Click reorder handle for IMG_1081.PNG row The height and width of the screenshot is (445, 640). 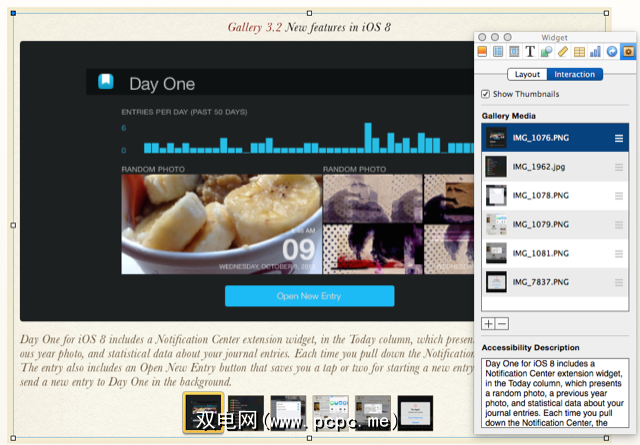coord(619,254)
